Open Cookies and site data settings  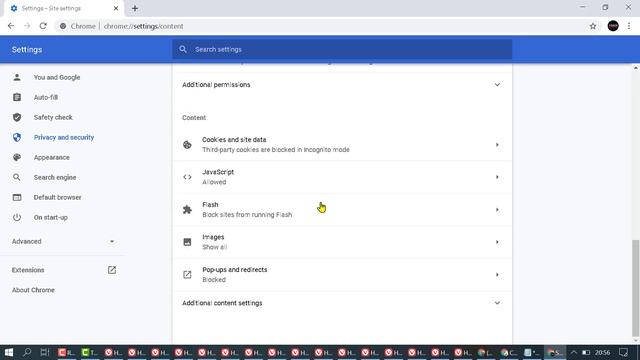tap(342, 144)
